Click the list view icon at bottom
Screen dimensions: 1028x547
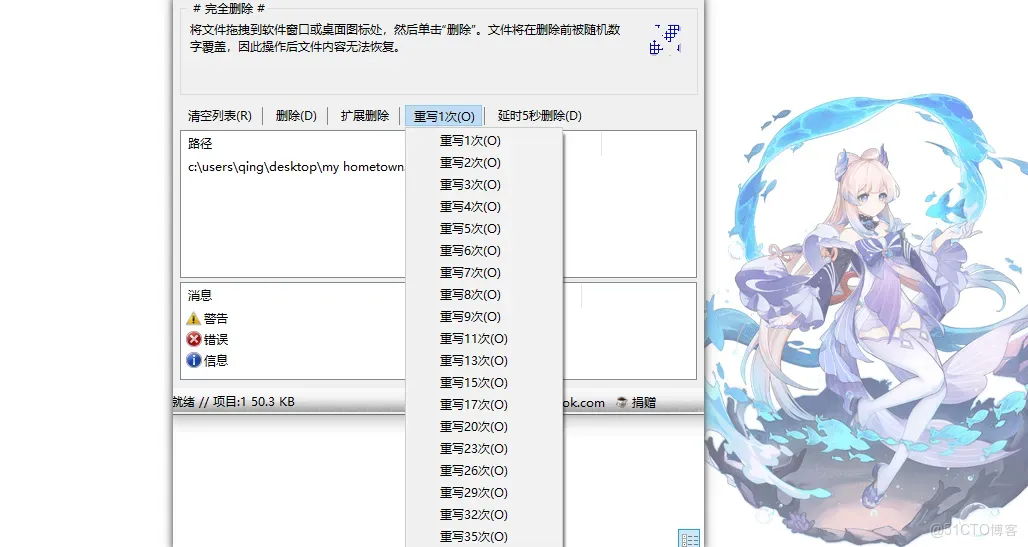tap(689, 538)
